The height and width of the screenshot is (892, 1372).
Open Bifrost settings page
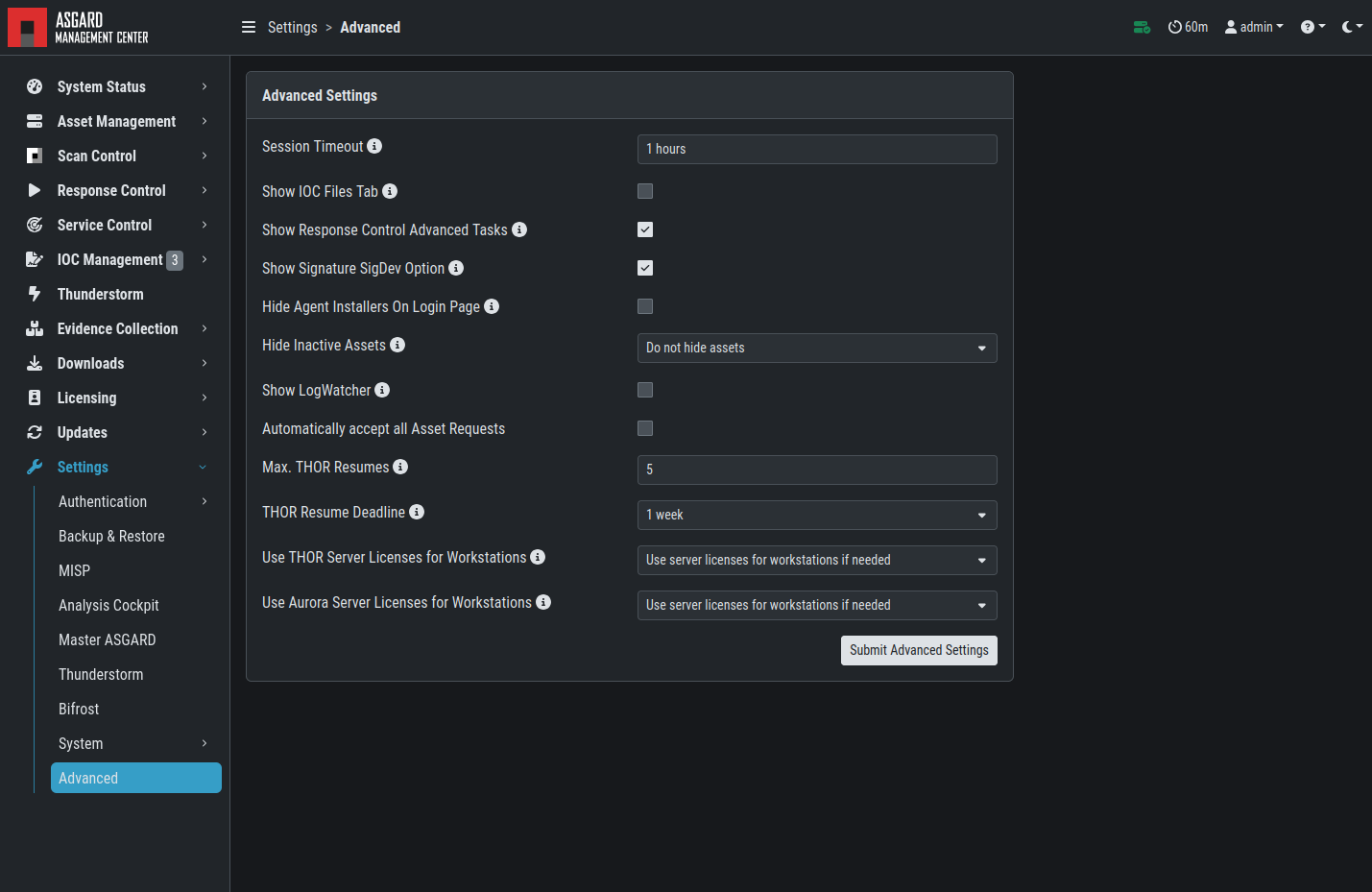click(79, 709)
